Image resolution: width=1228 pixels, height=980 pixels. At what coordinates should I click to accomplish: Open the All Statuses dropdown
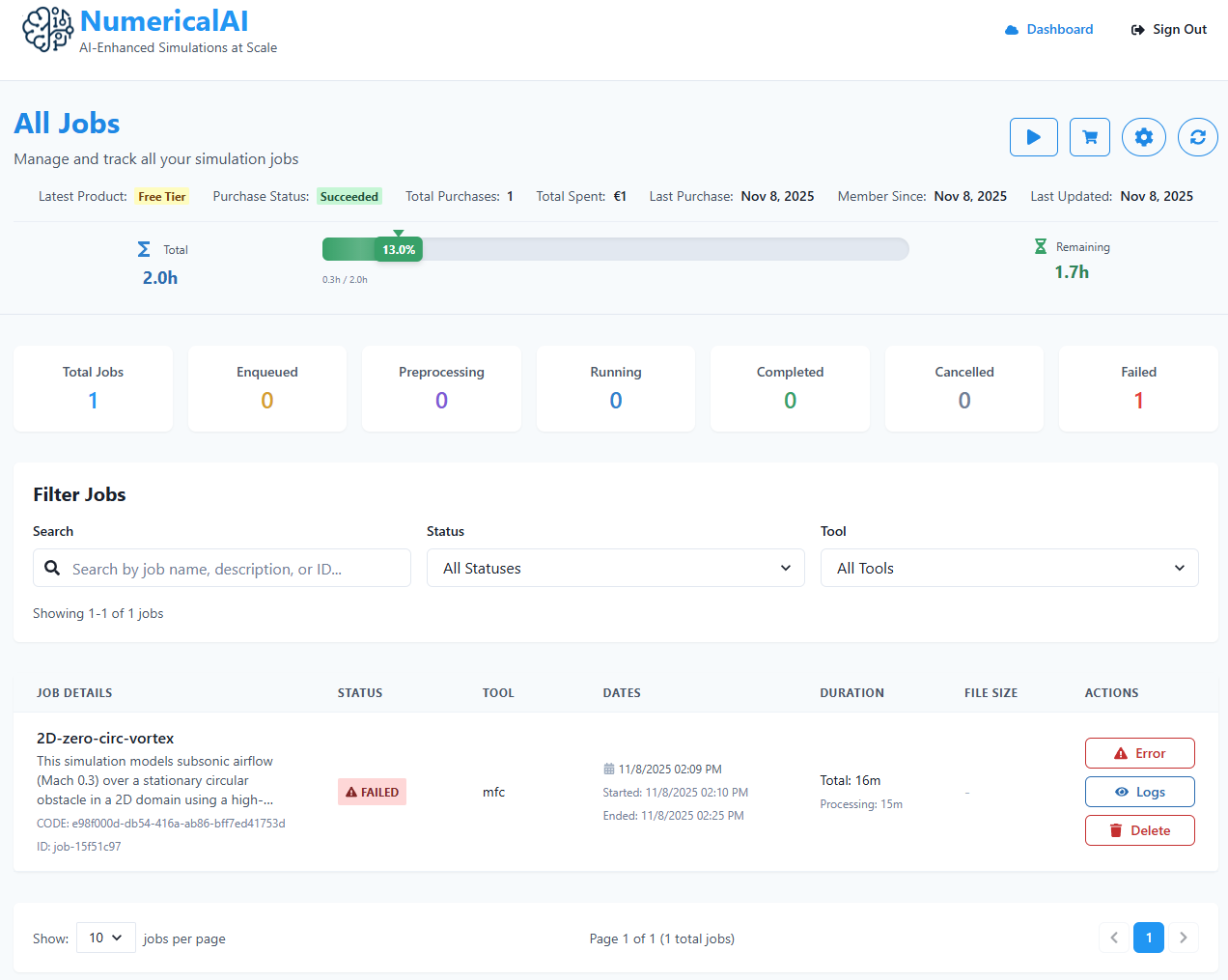[616, 568]
